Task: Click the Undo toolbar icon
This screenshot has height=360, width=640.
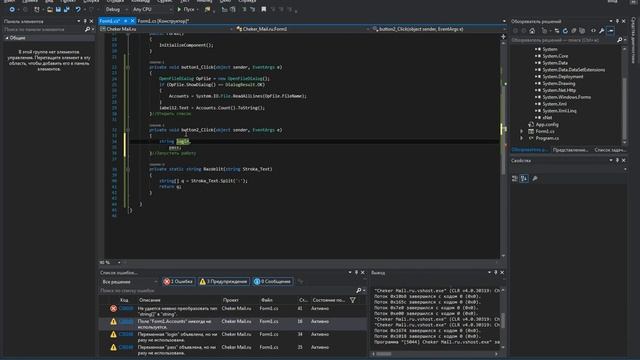Action: (x=78, y=9)
